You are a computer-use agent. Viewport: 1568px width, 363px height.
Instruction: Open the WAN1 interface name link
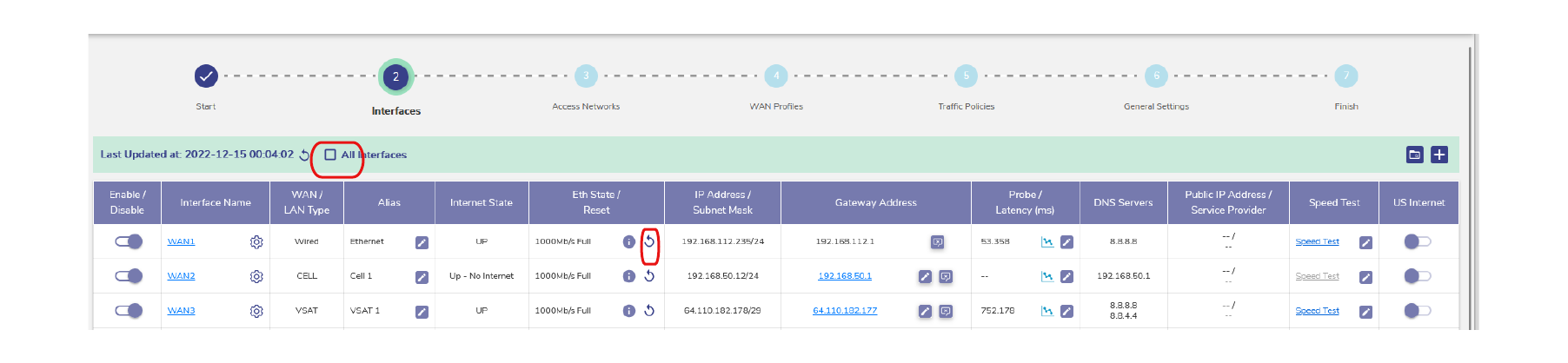coord(181,241)
